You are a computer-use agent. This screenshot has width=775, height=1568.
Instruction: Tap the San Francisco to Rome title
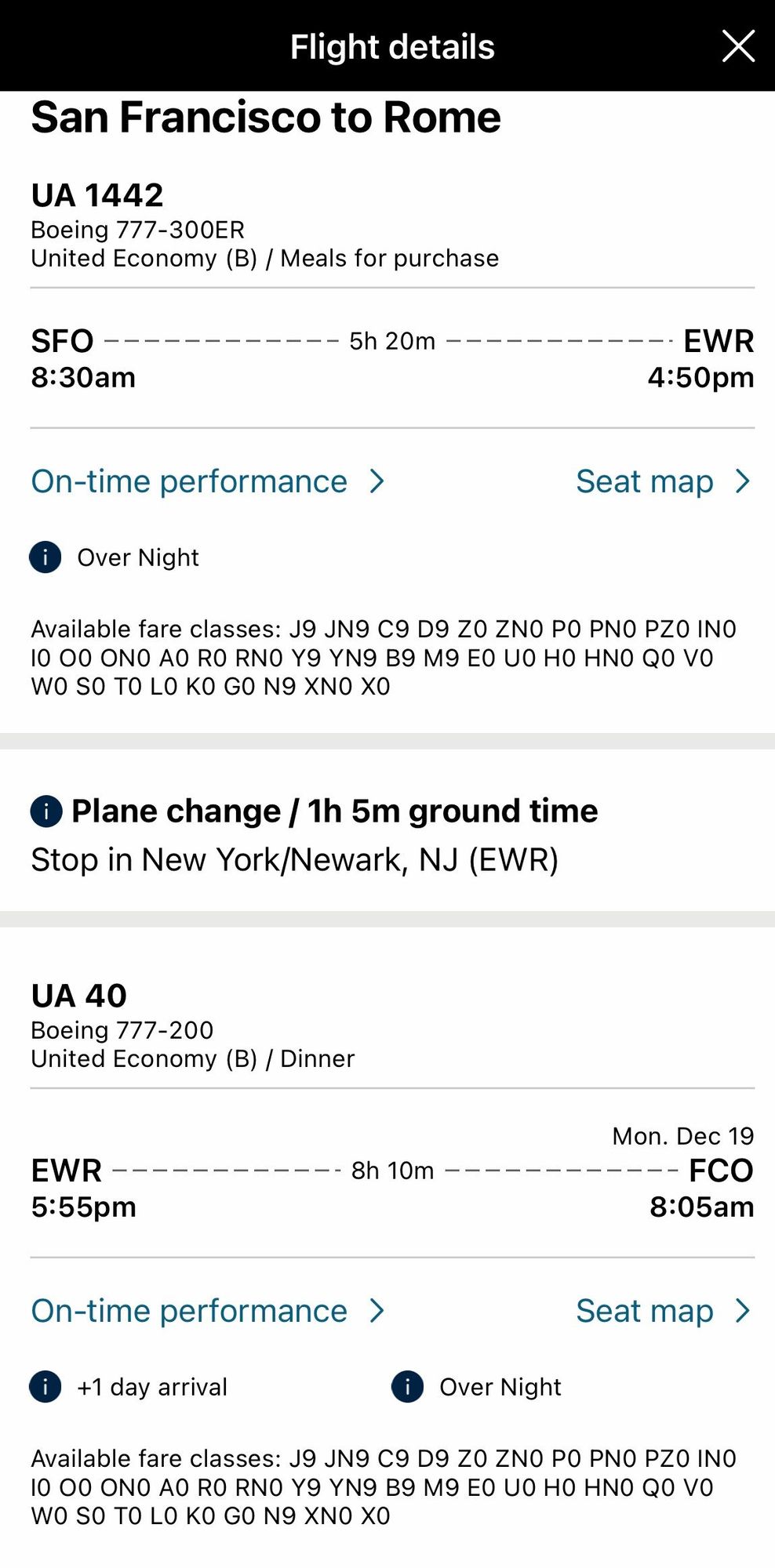(x=266, y=118)
